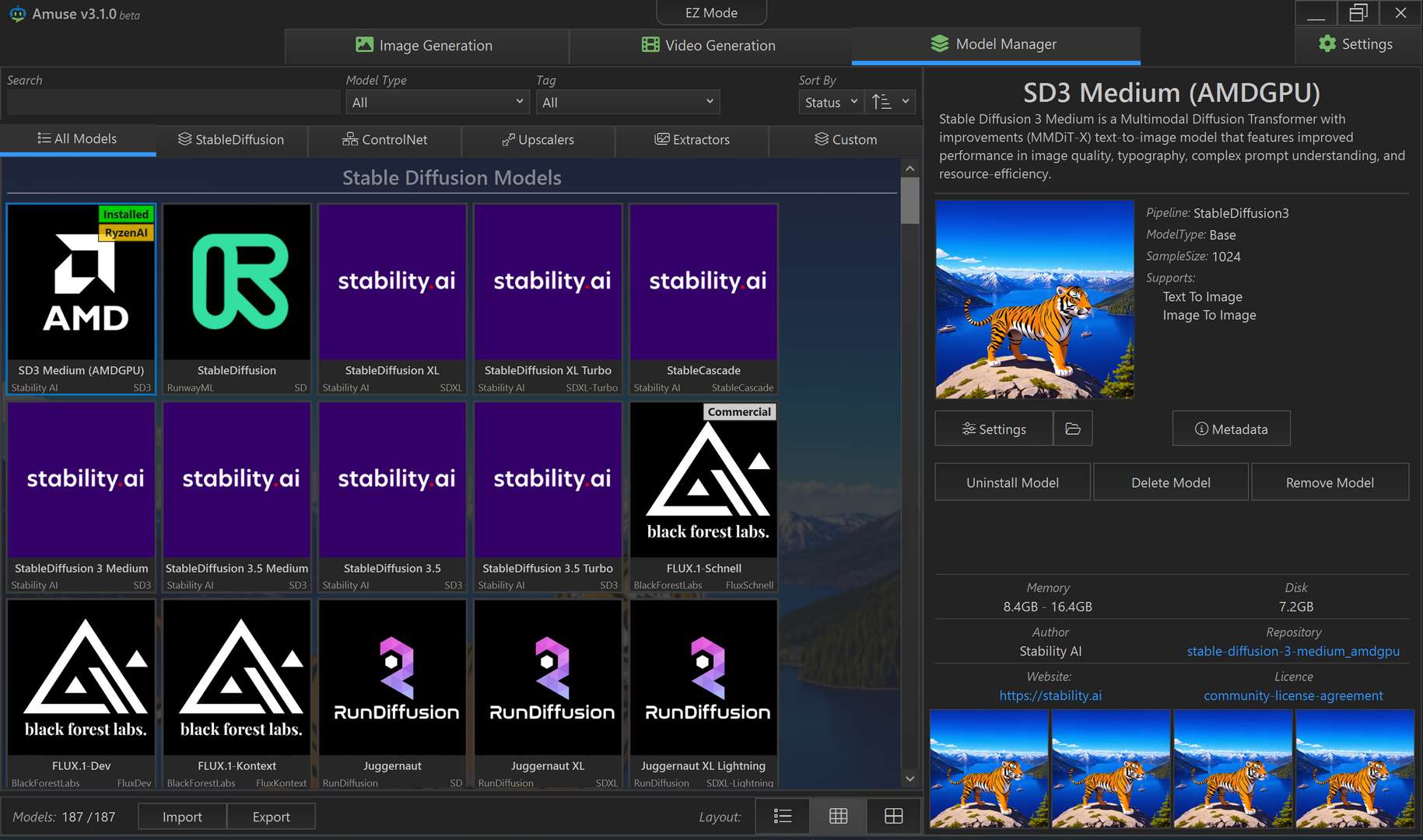Open Sort By Status dropdown
This screenshot has height=840, width=1423.
click(830, 102)
